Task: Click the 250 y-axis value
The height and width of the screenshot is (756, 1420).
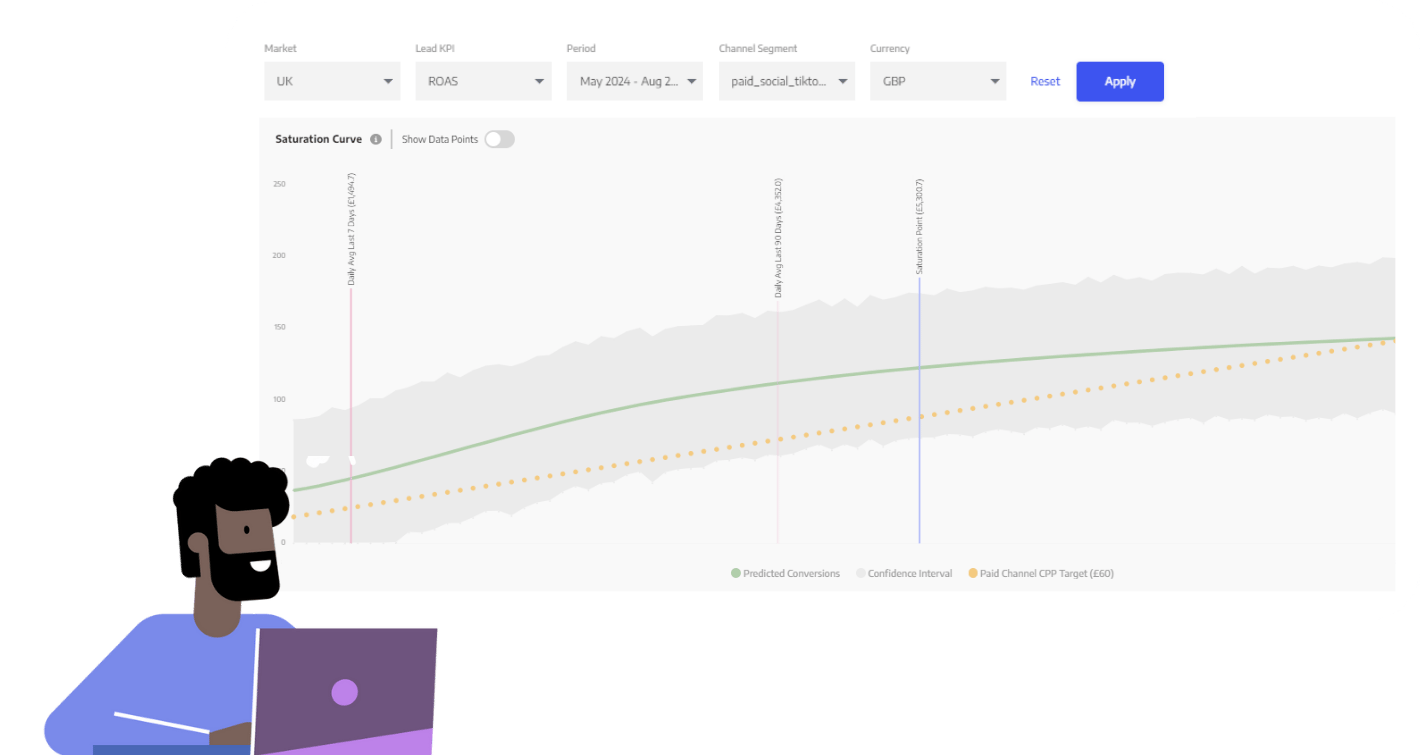Action: [279, 184]
